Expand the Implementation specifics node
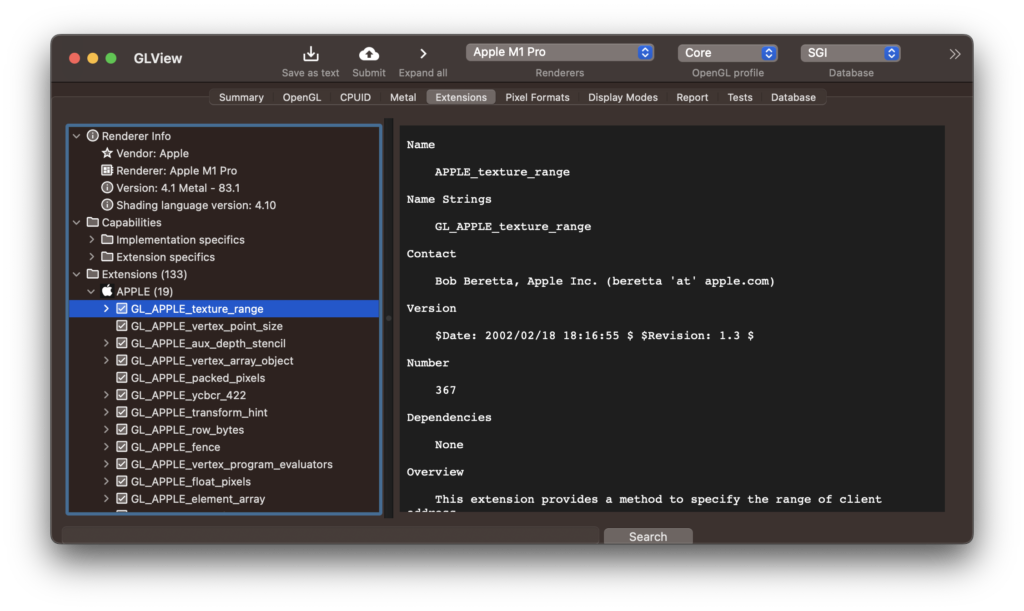The image size is (1024, 611). tap(91, 240)
